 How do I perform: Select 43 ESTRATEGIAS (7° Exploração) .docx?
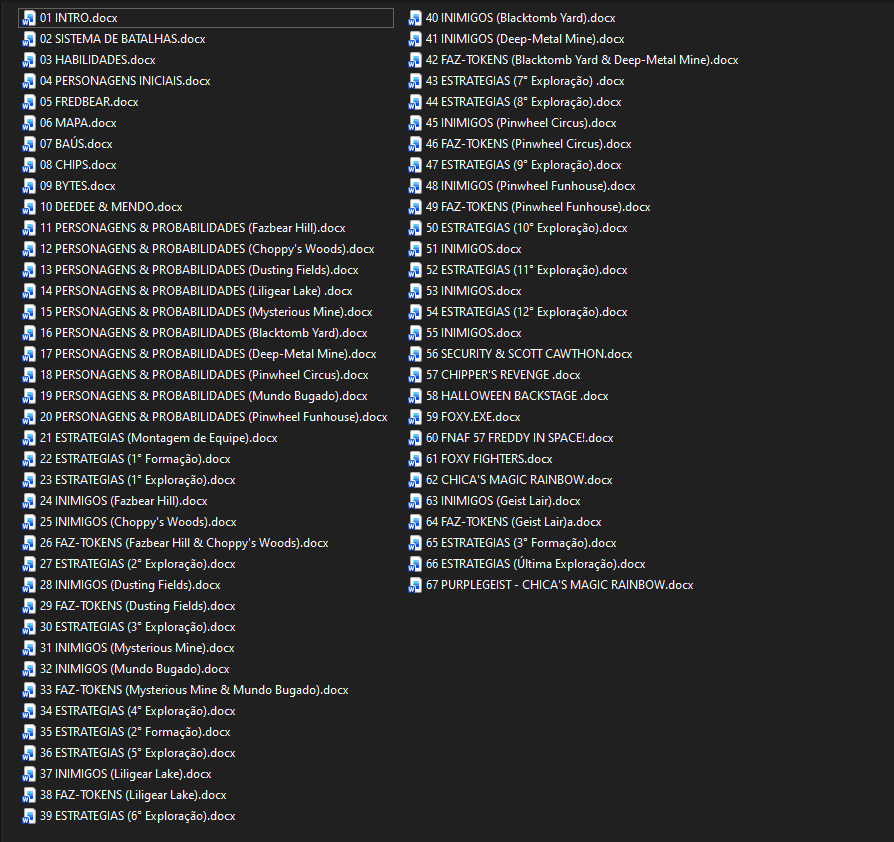pyautogui.click(x=525, y=81)
